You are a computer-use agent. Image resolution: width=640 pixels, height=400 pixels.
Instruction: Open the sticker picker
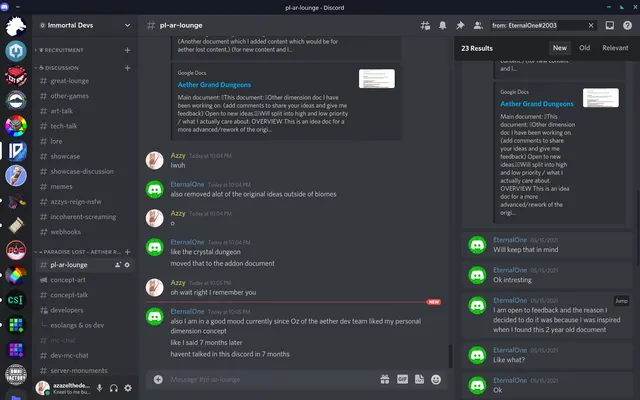[419, 380]
